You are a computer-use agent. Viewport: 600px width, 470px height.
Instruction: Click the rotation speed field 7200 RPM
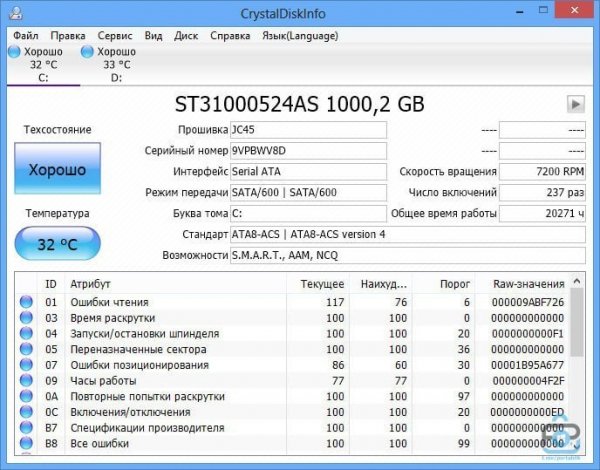coord(542,171)
